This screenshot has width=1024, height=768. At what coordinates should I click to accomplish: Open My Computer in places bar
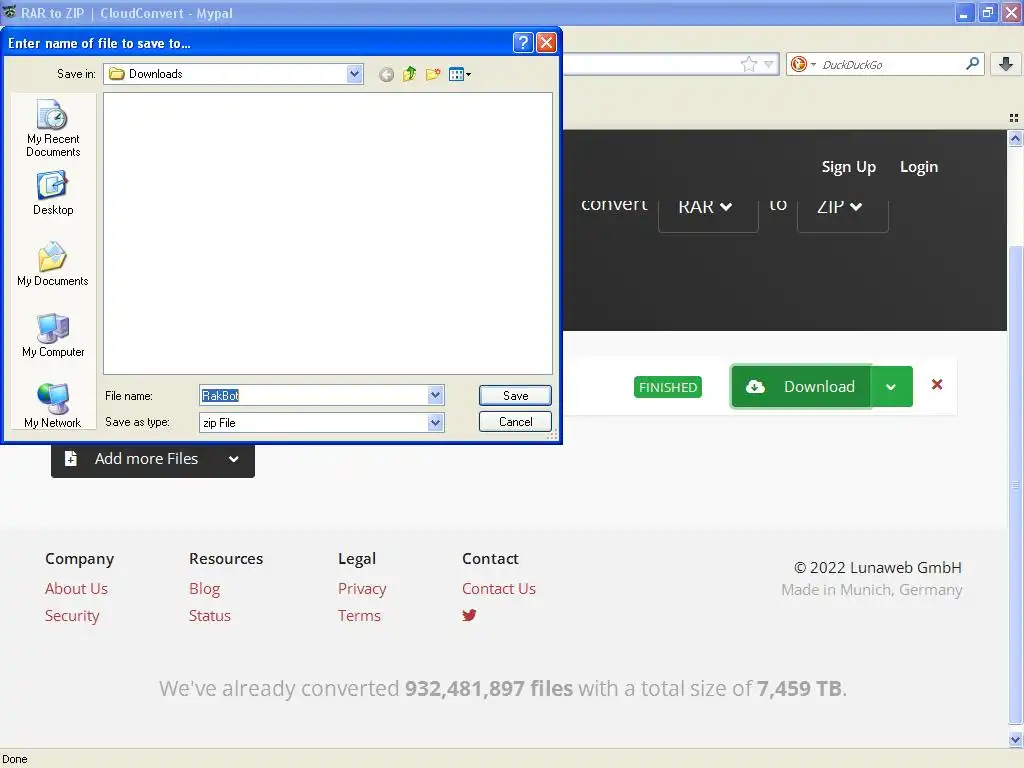tap(53, 335)
